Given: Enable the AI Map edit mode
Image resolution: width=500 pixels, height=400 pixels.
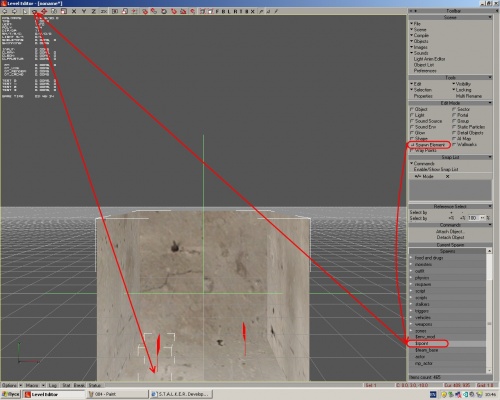Looking at the screenshot, I should coord(462,138).
